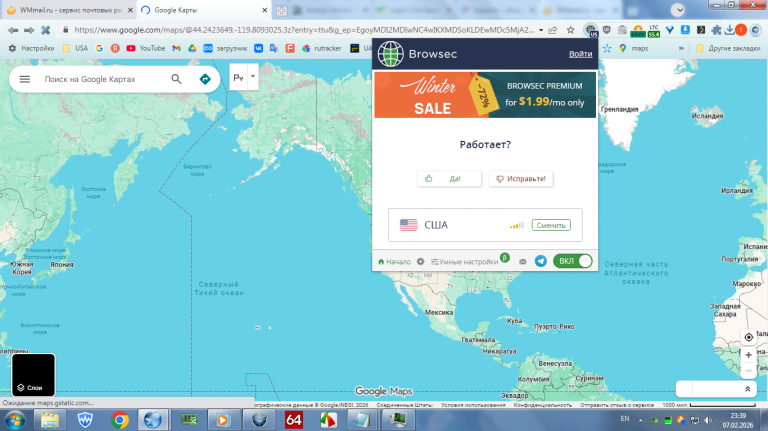Click the browser forward arrow

point(29,30)
